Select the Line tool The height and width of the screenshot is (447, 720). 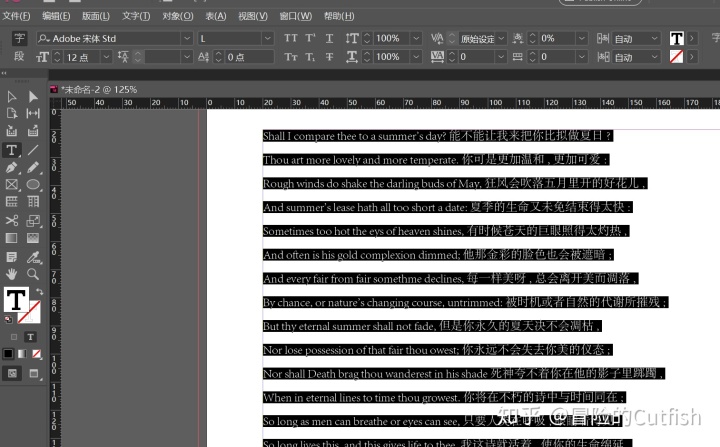[33, 150]
